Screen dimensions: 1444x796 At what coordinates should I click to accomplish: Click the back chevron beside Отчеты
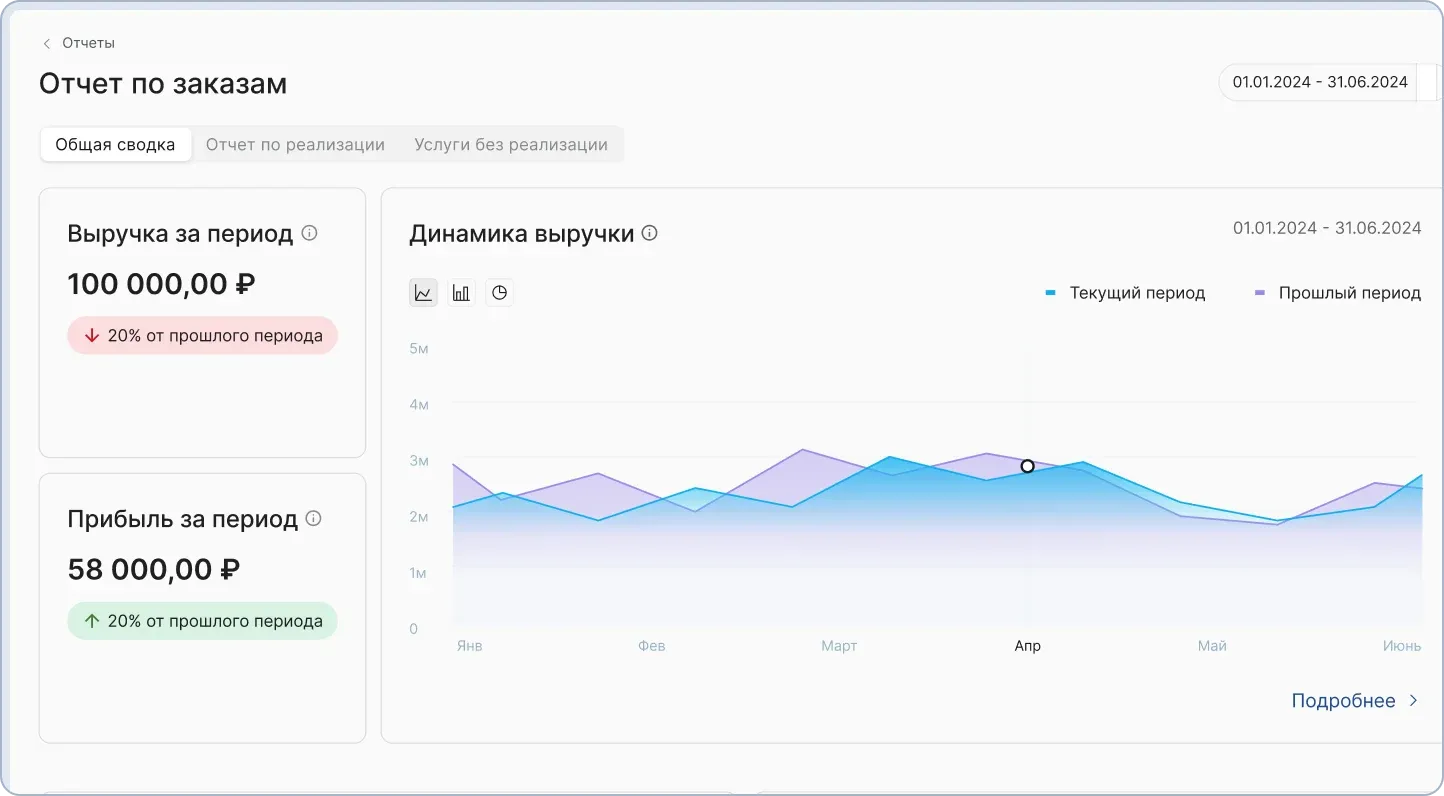[x=47, y=43]
